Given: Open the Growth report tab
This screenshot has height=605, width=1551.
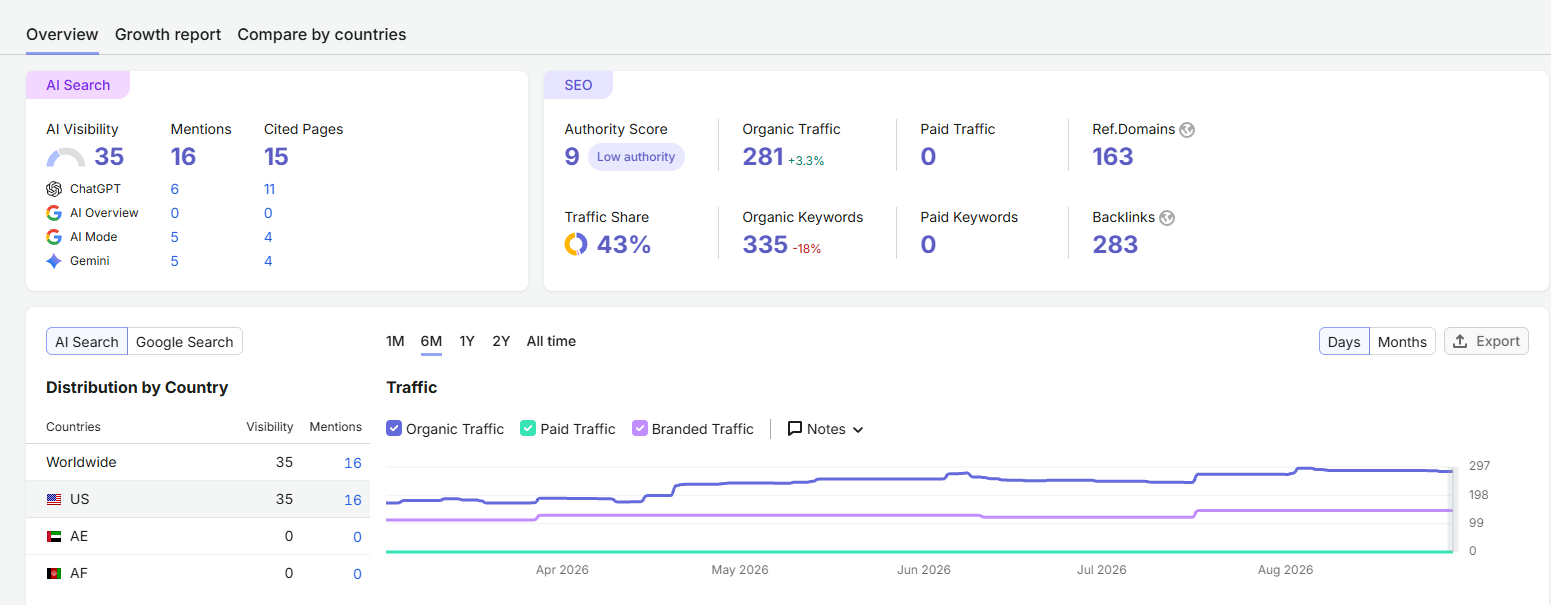Looking at the screenshot, I should pyautogui.click(x=168, y=34).
